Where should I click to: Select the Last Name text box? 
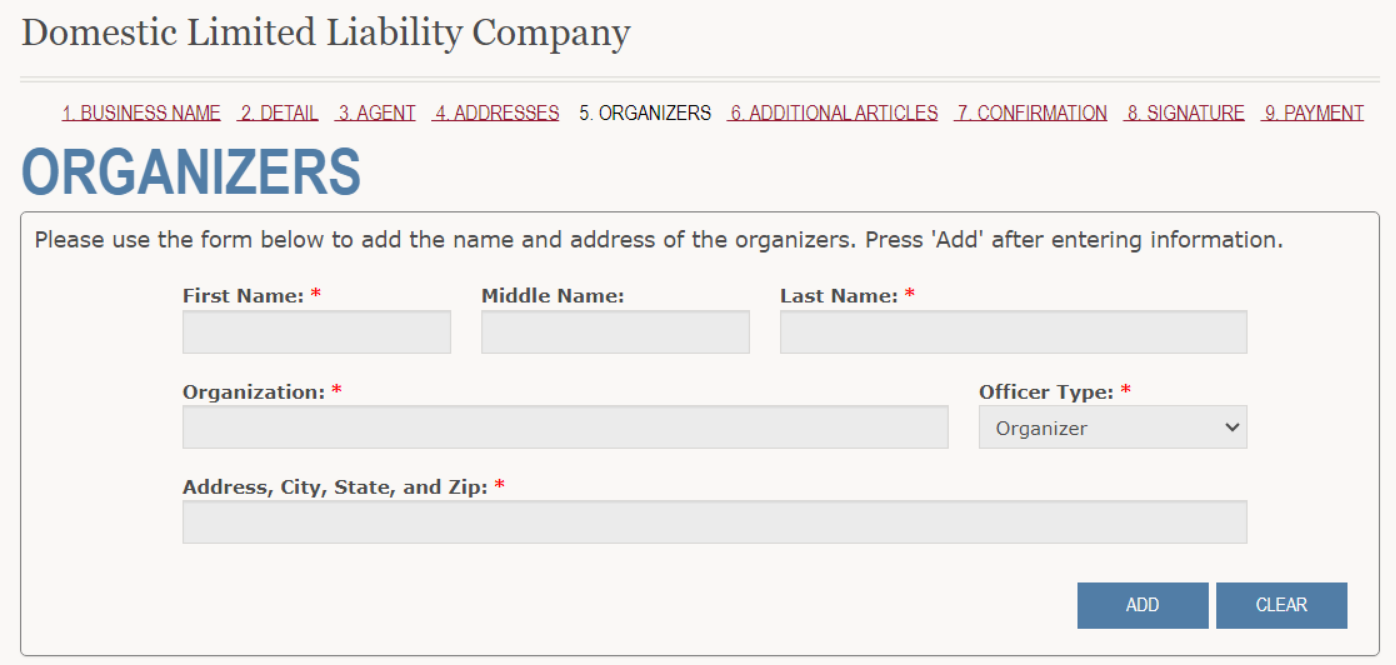click(x=1013, y=332)
